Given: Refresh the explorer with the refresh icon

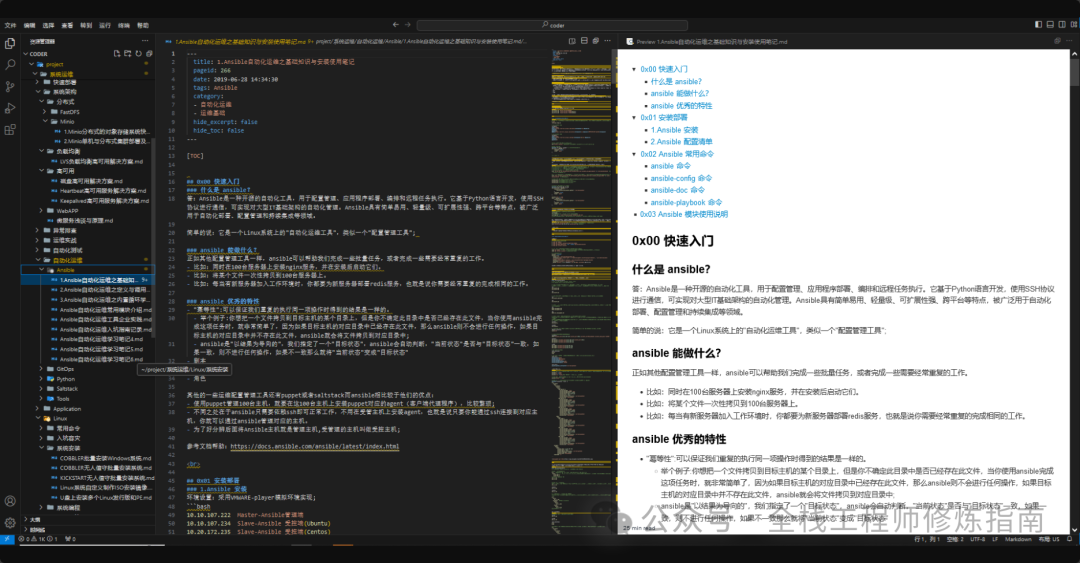Looking at the screenshot, I should coord(138,54).
